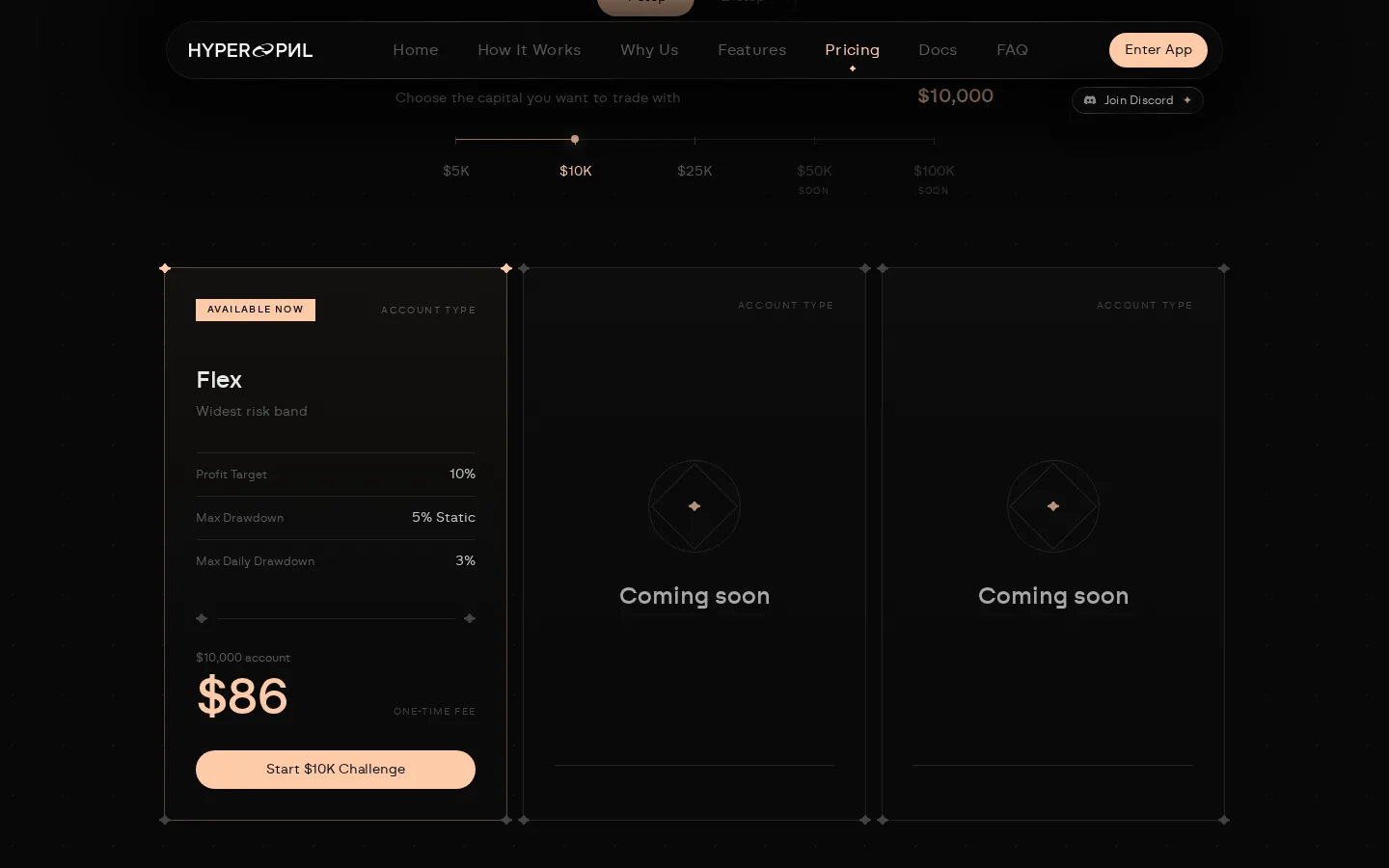Select the $5K capital option
This screenshot has width=1389, height=868.
point(456,171)
